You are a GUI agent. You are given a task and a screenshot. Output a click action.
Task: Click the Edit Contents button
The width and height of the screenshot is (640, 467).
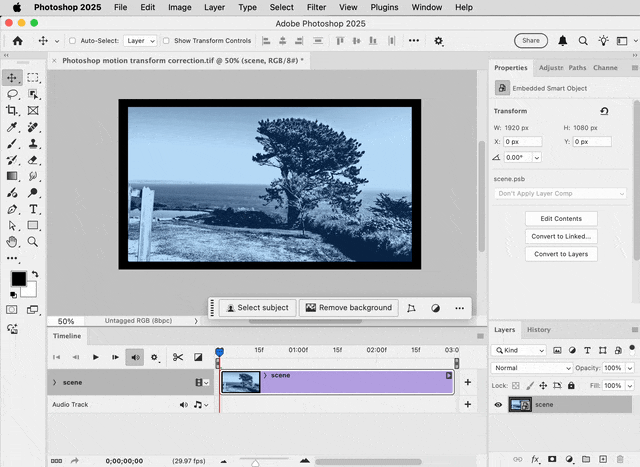(561, 219)
